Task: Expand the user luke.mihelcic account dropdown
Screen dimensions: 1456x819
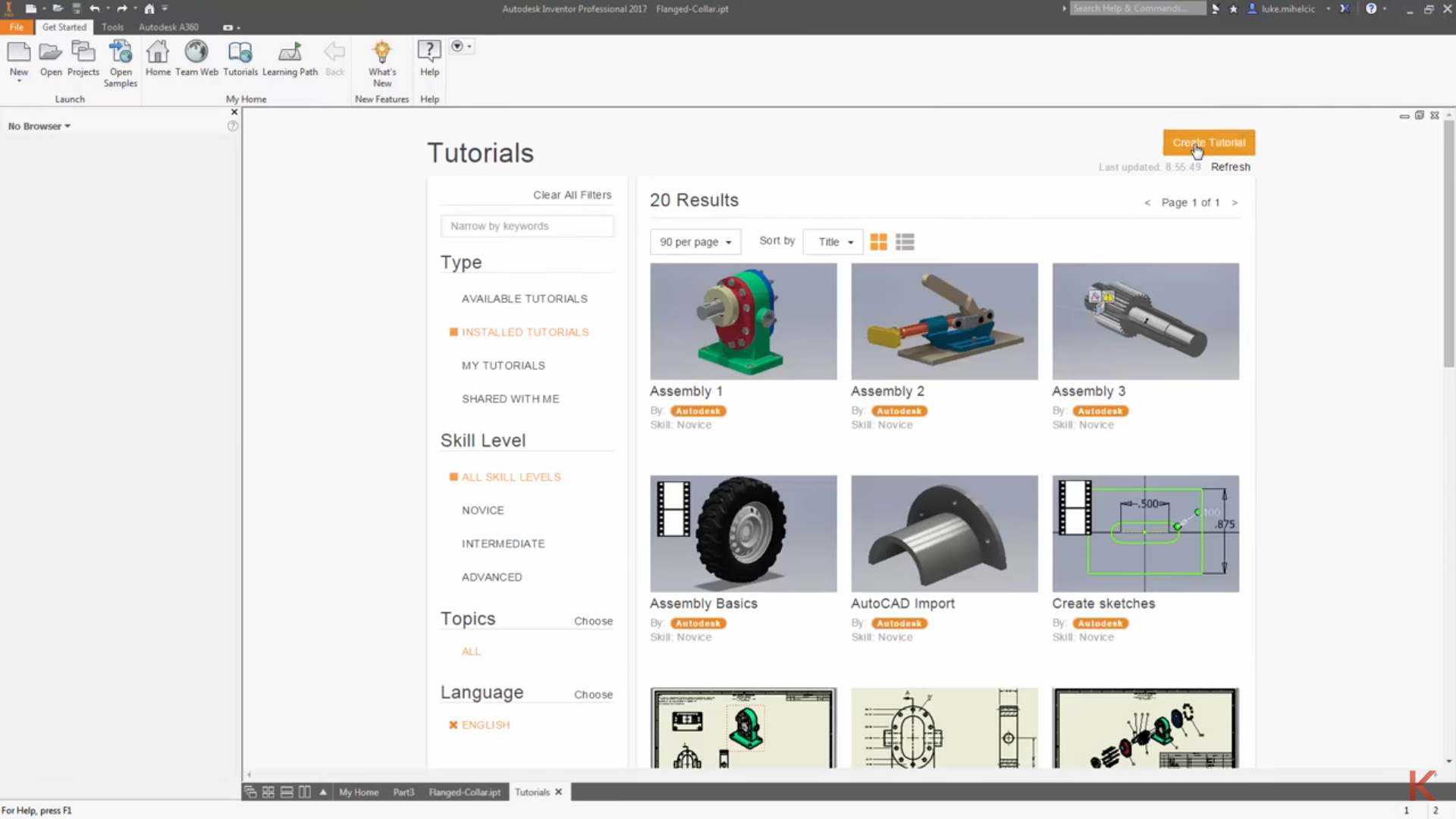Action: (x=1329, y=8)
